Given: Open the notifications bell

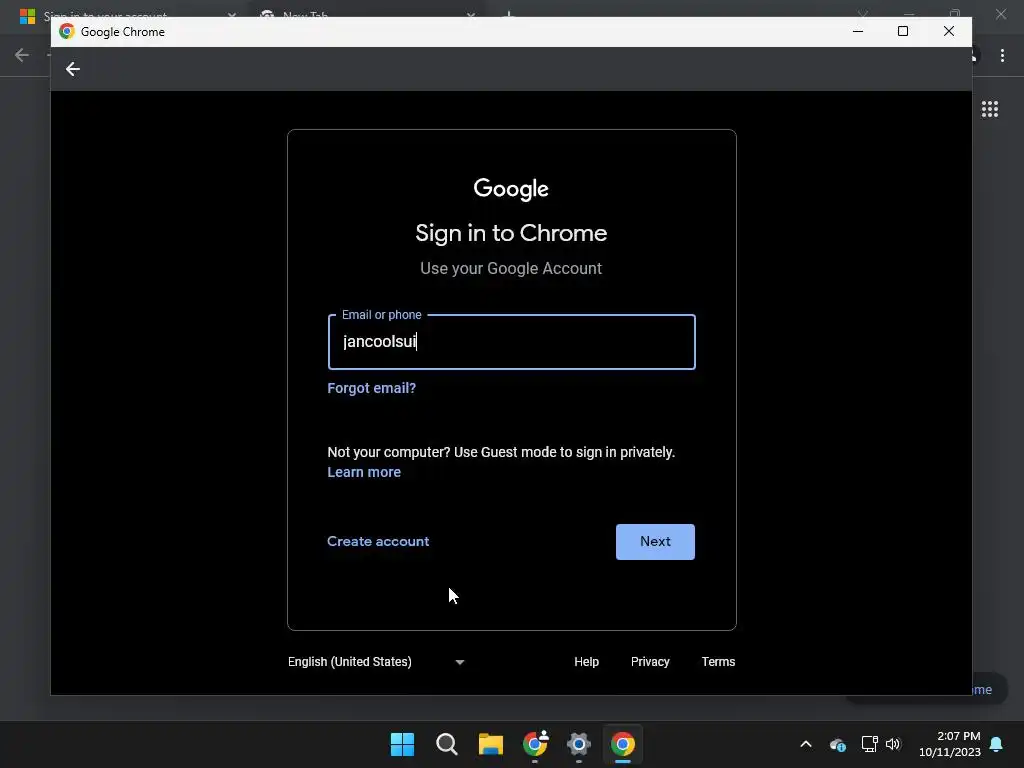Looking at the screenshot, I should pyautogui.click(x=996, y=744).
